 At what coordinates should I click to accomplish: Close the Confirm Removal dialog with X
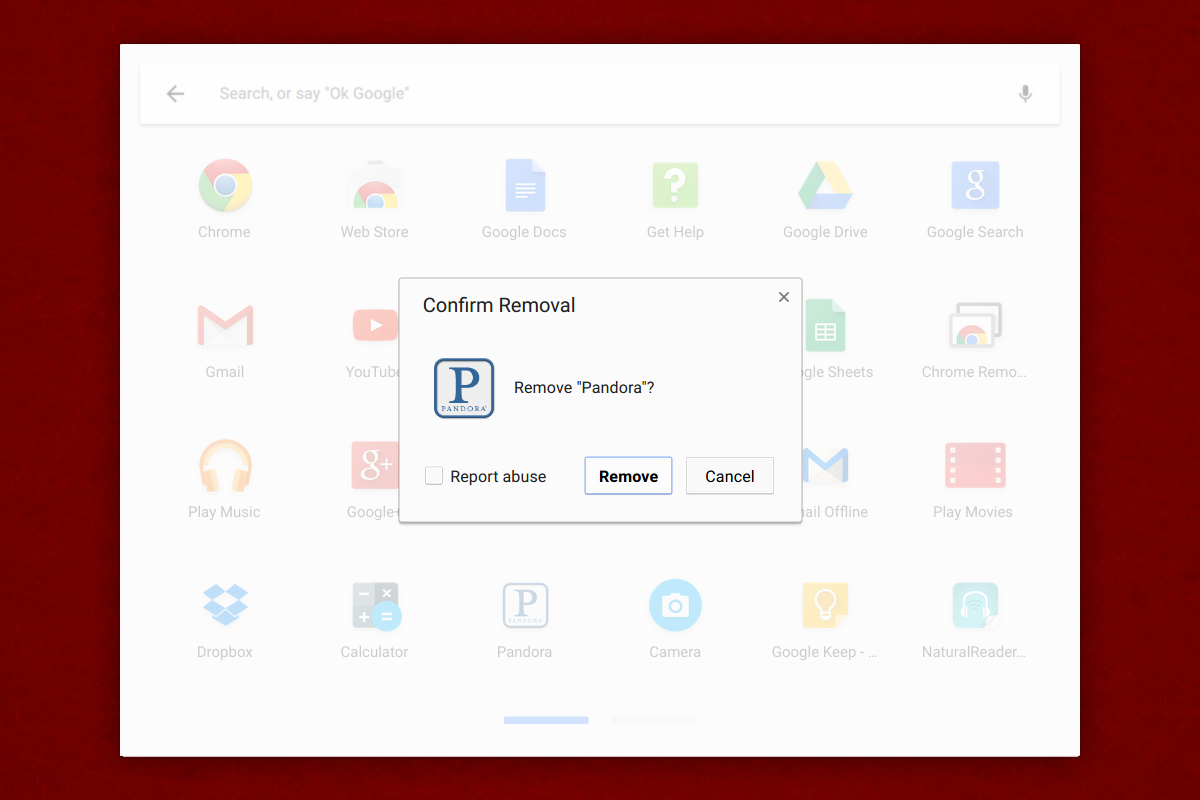coord(784,297)
